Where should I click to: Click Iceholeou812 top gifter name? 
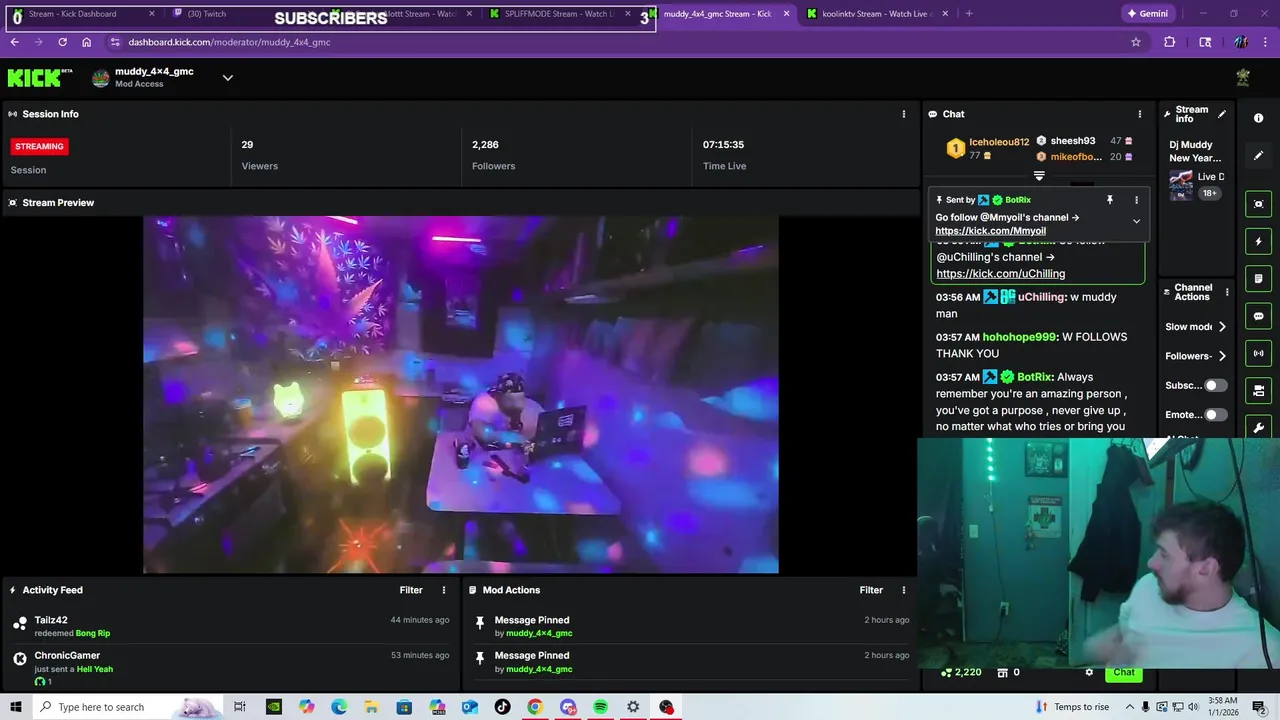(x=999, y=142)
